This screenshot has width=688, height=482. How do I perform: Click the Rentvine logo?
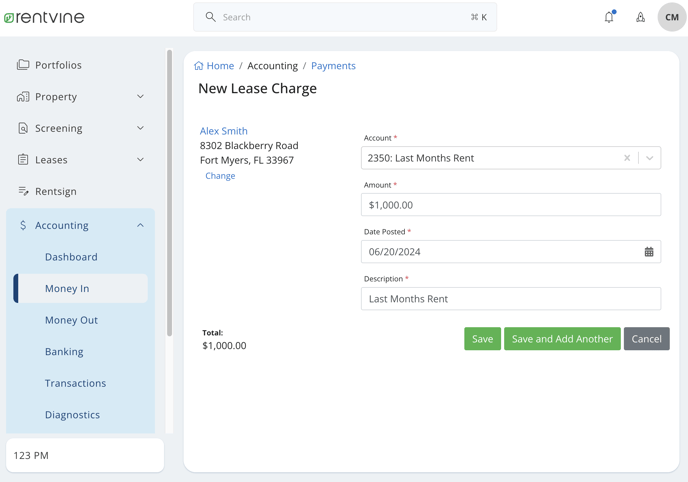[x=44, y=17]
